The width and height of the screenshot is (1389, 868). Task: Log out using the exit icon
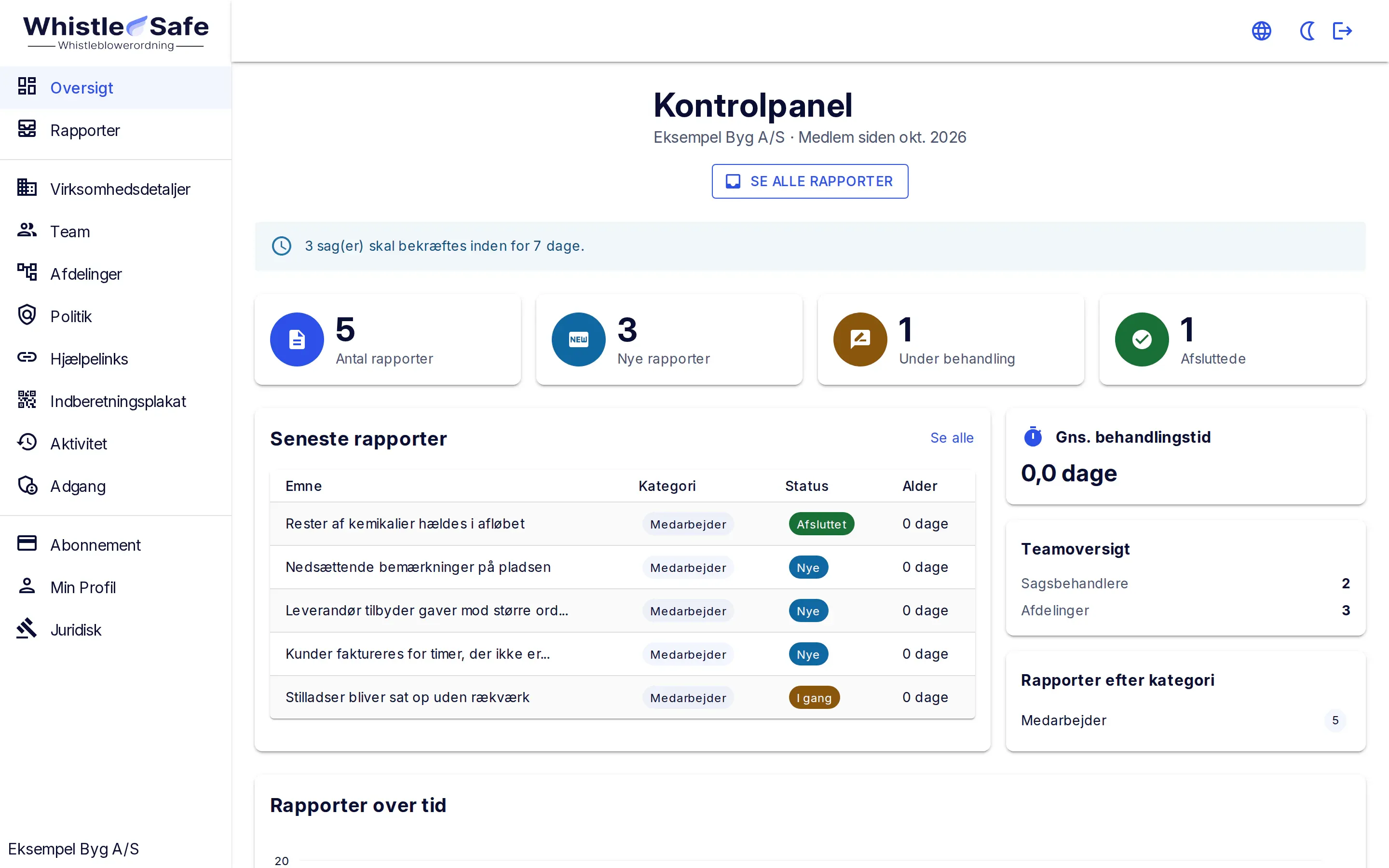tap(1343, 31)
